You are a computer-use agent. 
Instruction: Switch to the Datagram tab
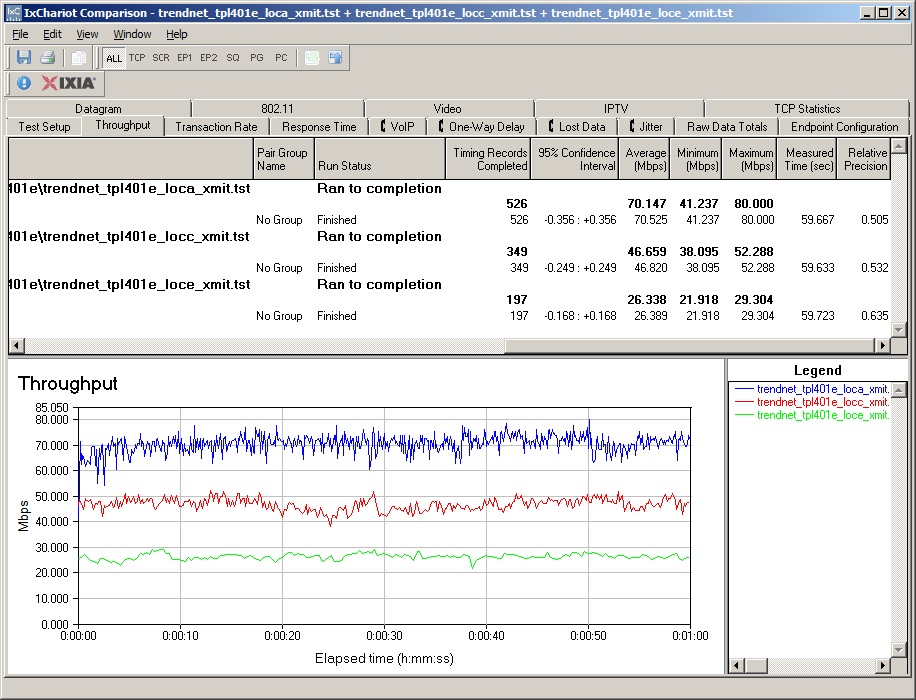tap(98, 109)
